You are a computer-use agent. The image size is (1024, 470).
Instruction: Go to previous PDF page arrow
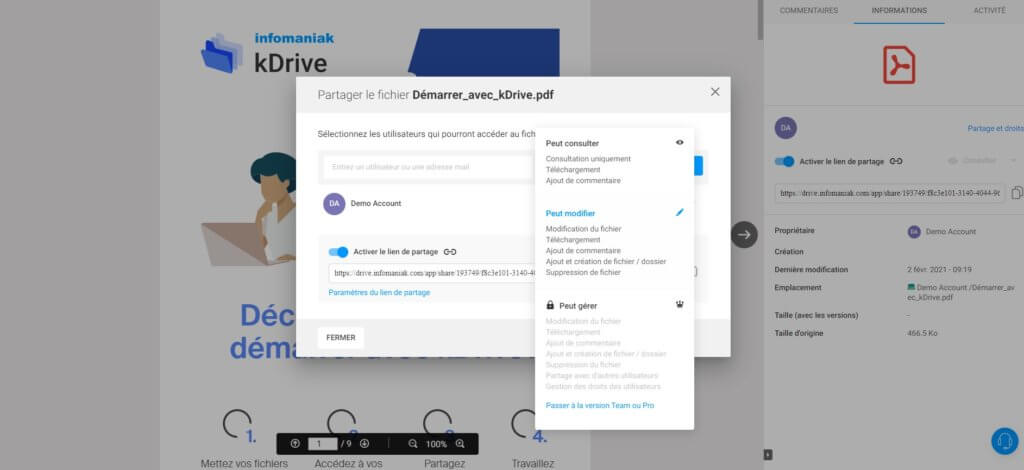[295, 443]
